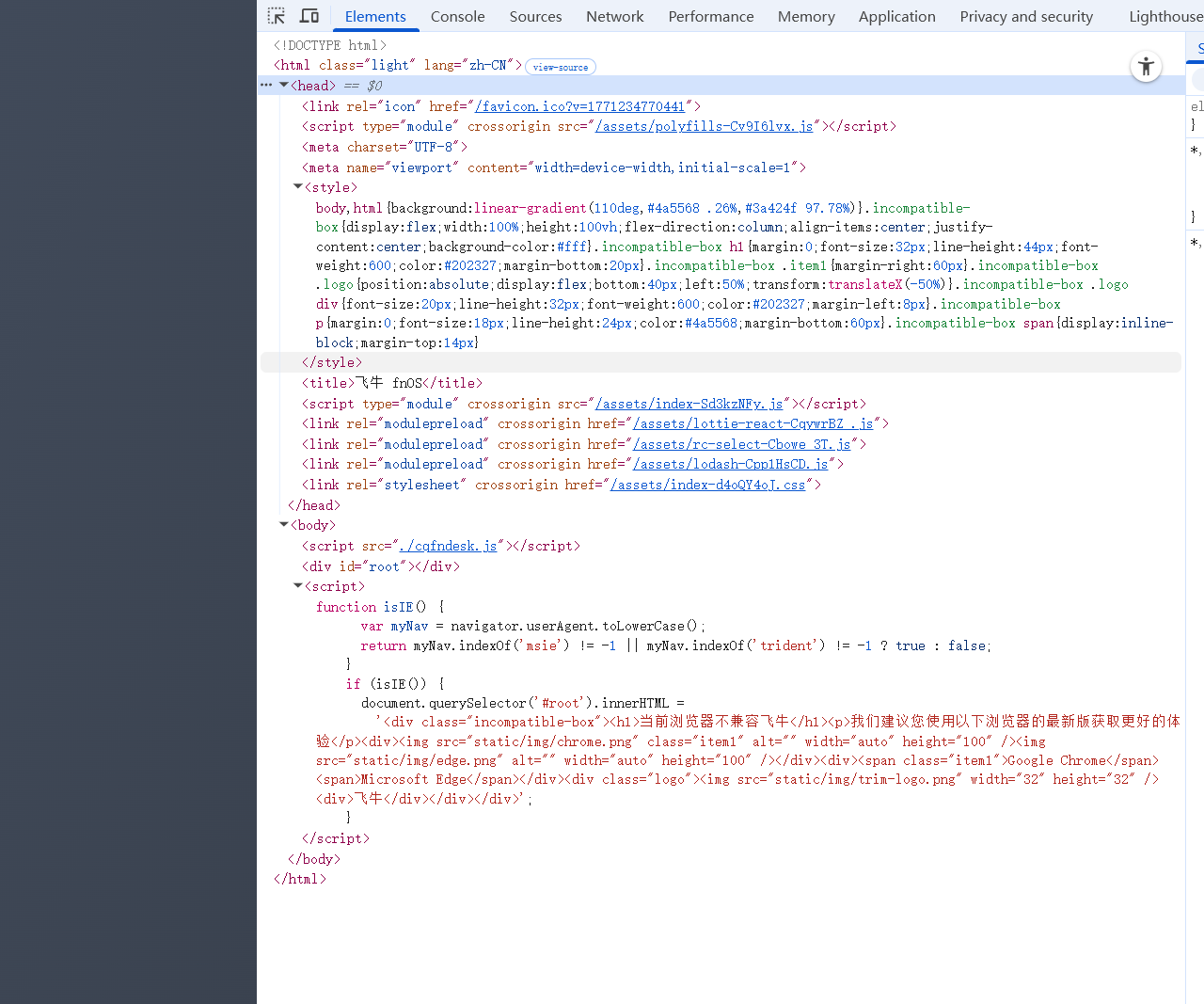Select the title element line
This screenshot has width=1204, height=1004.
pyautogui.click(x=391, y=383)
